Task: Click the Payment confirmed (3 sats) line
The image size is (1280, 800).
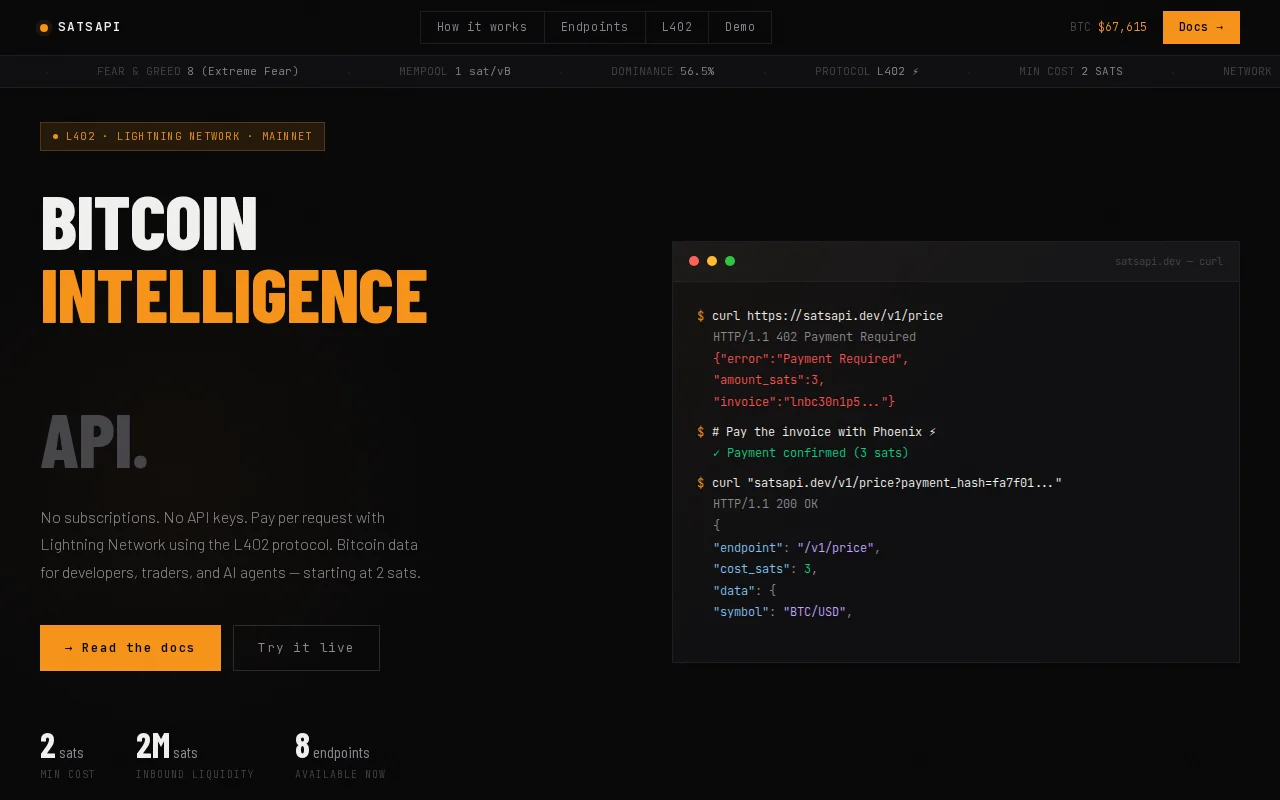Action: (x=811, y=453)
